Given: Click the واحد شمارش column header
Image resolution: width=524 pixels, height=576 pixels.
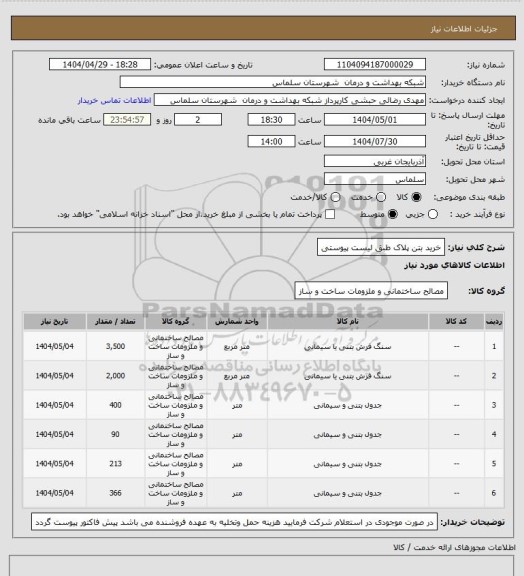Looking at the screenshot, I should 237,321.
